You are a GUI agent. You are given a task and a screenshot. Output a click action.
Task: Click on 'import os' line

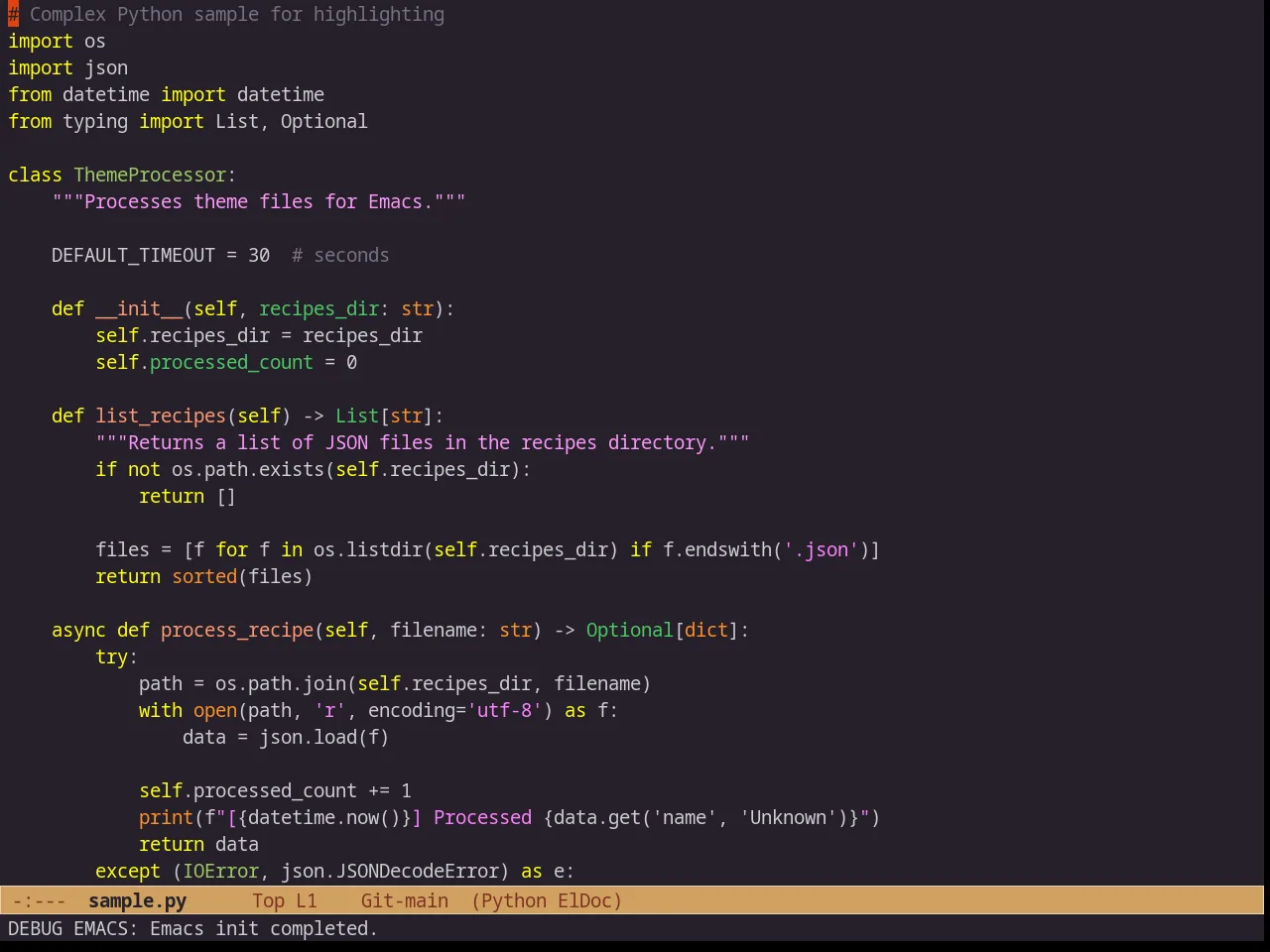(x=57, y=41)
